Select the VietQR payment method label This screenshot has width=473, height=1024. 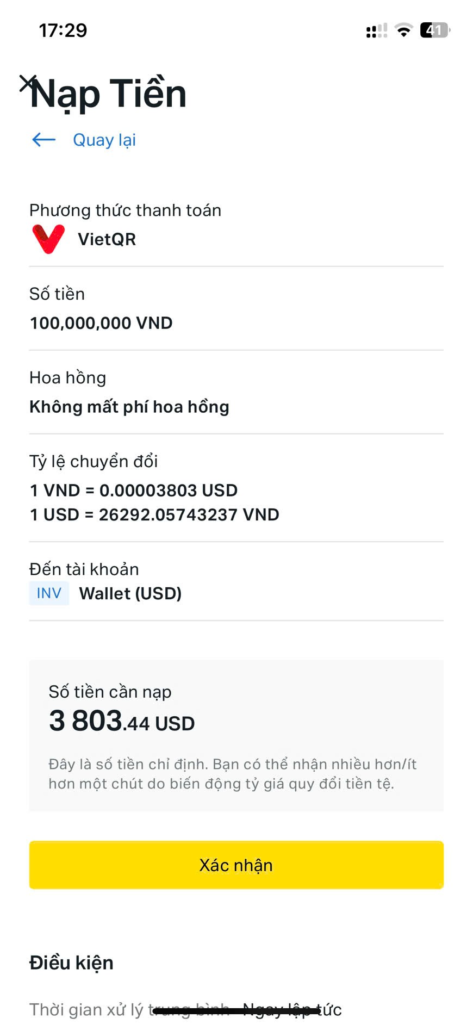tap(106, 239)
